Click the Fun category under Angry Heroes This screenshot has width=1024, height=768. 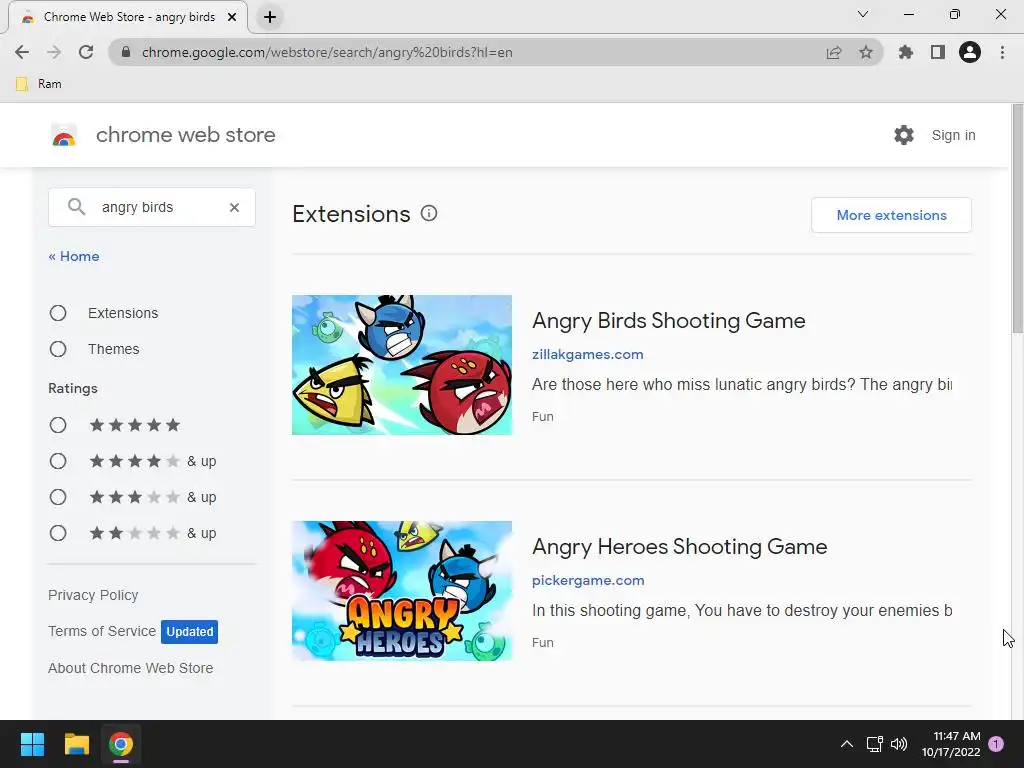[543, 643]
